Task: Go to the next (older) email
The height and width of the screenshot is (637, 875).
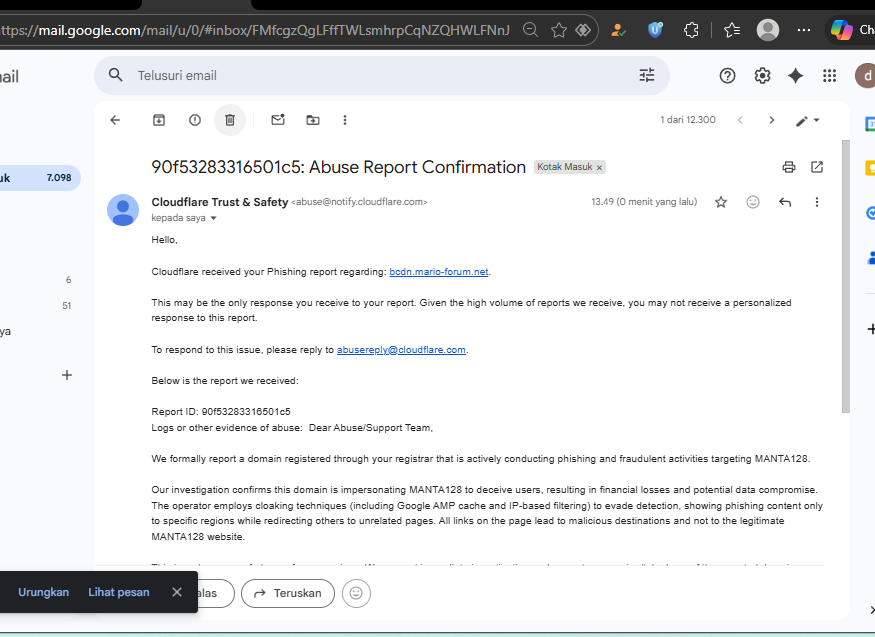Action: [772, 120]
